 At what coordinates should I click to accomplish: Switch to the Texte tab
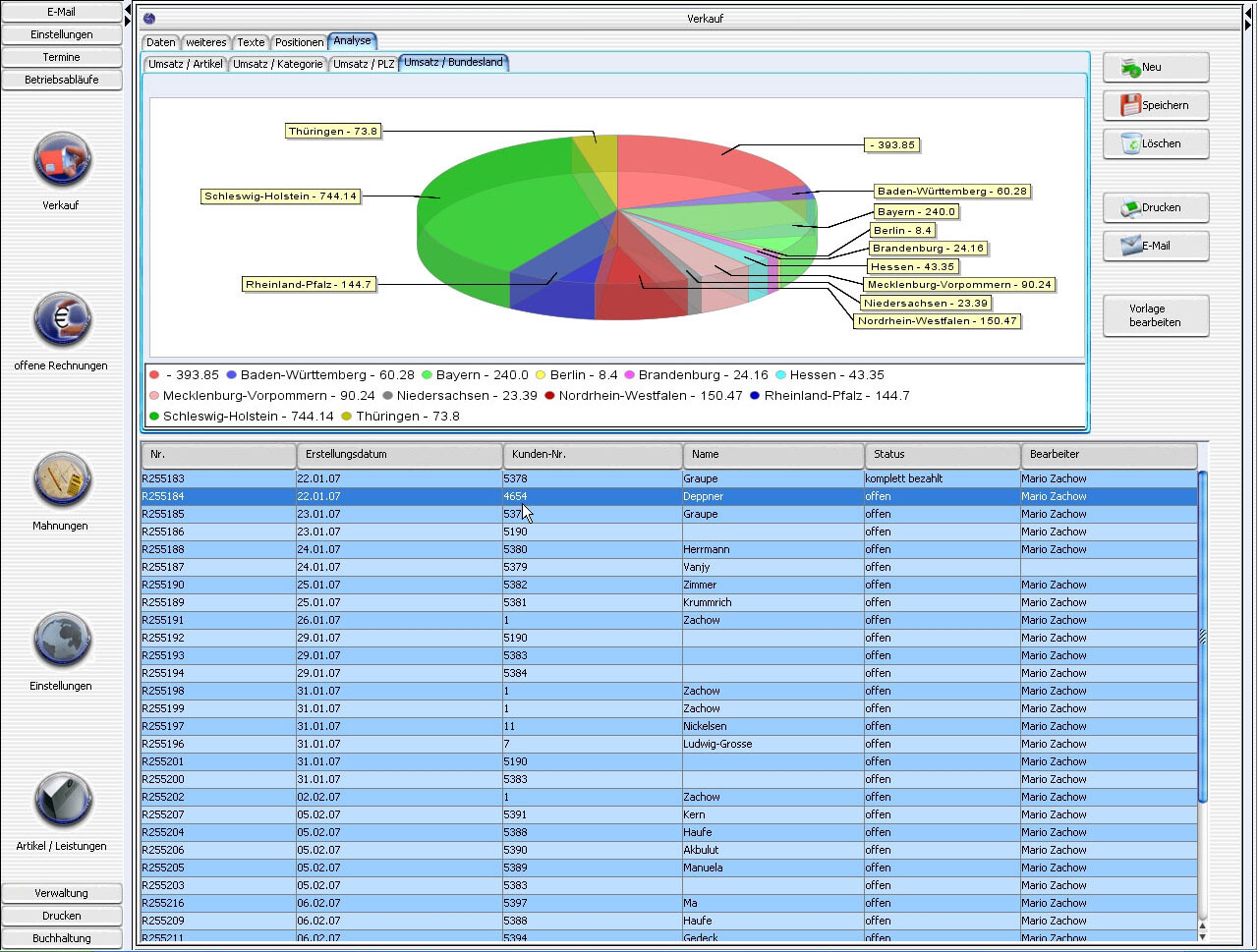pos(251,42)
